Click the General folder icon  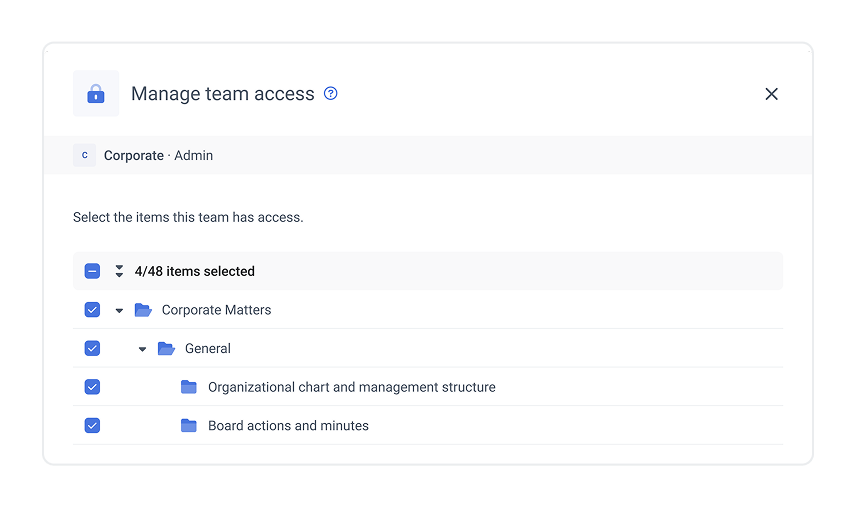166,349
